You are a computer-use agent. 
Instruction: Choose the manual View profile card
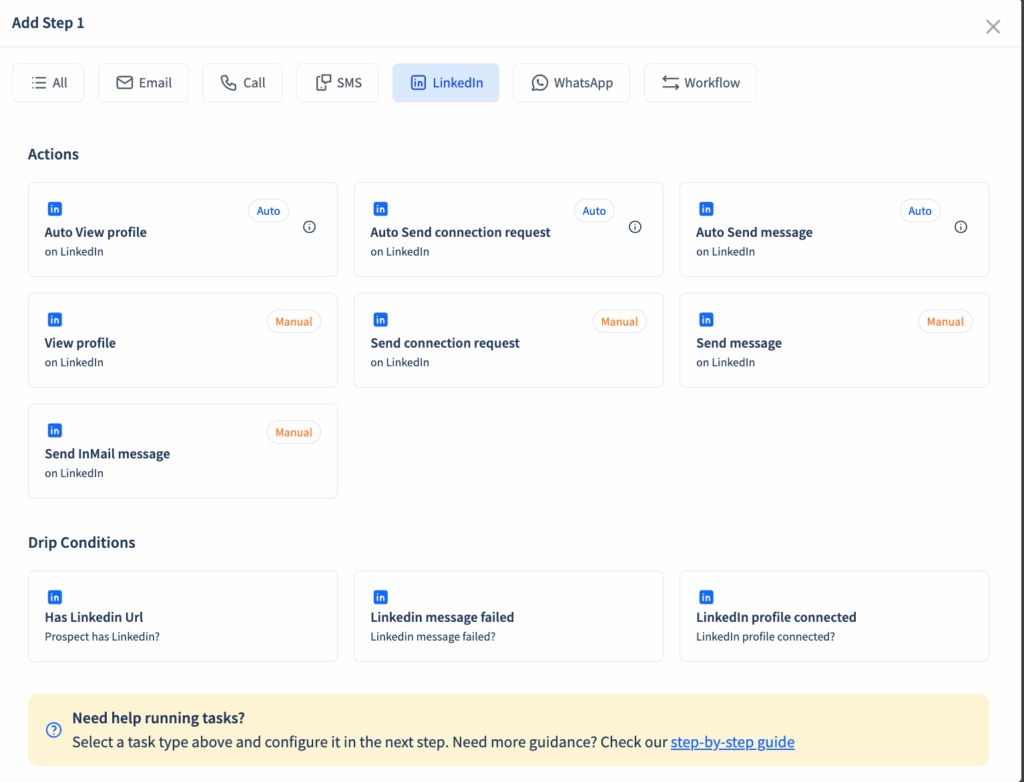click(x=183, y=340)
